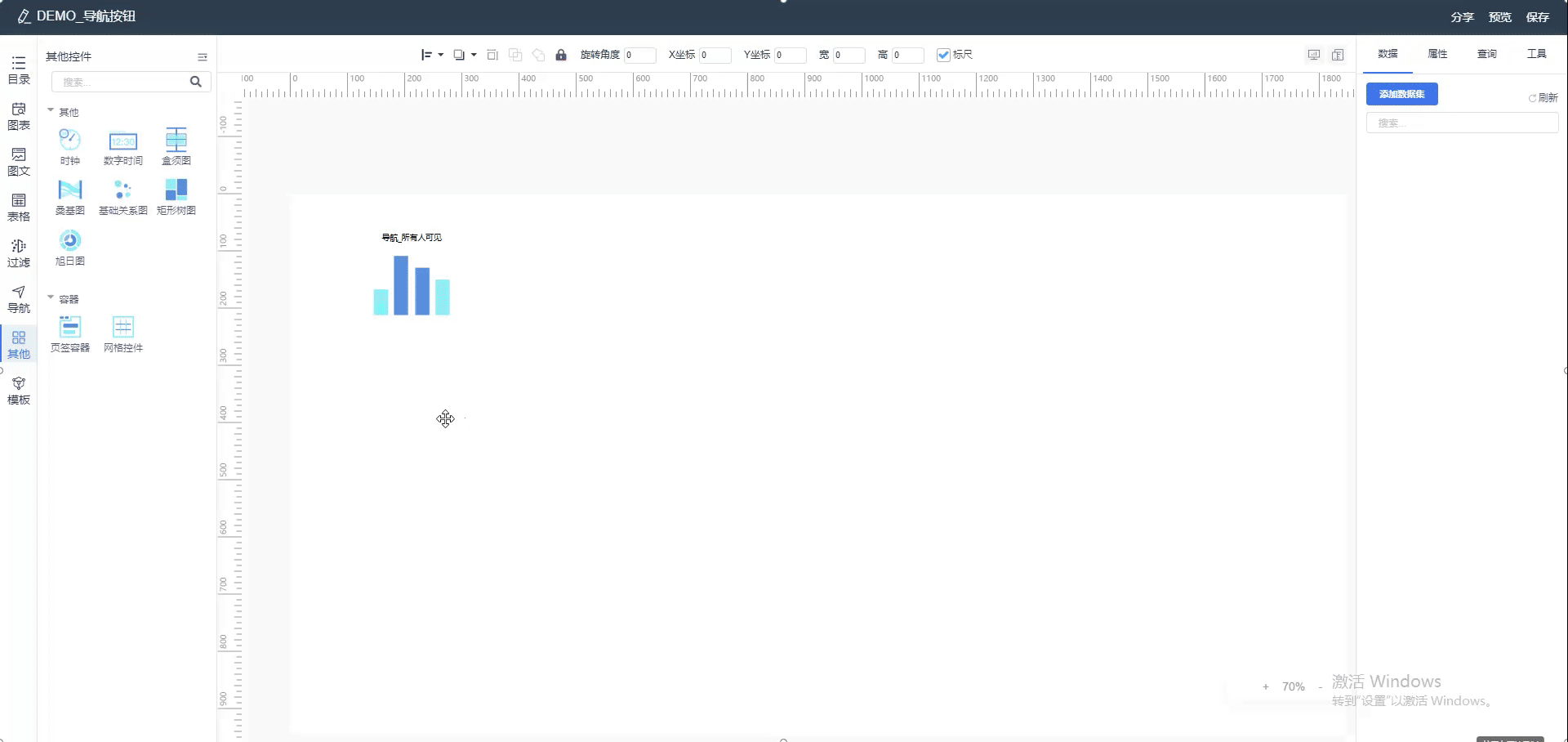Click the Y坐标 input field
The image size is (1568, 742).
click(x=790, y=55)
